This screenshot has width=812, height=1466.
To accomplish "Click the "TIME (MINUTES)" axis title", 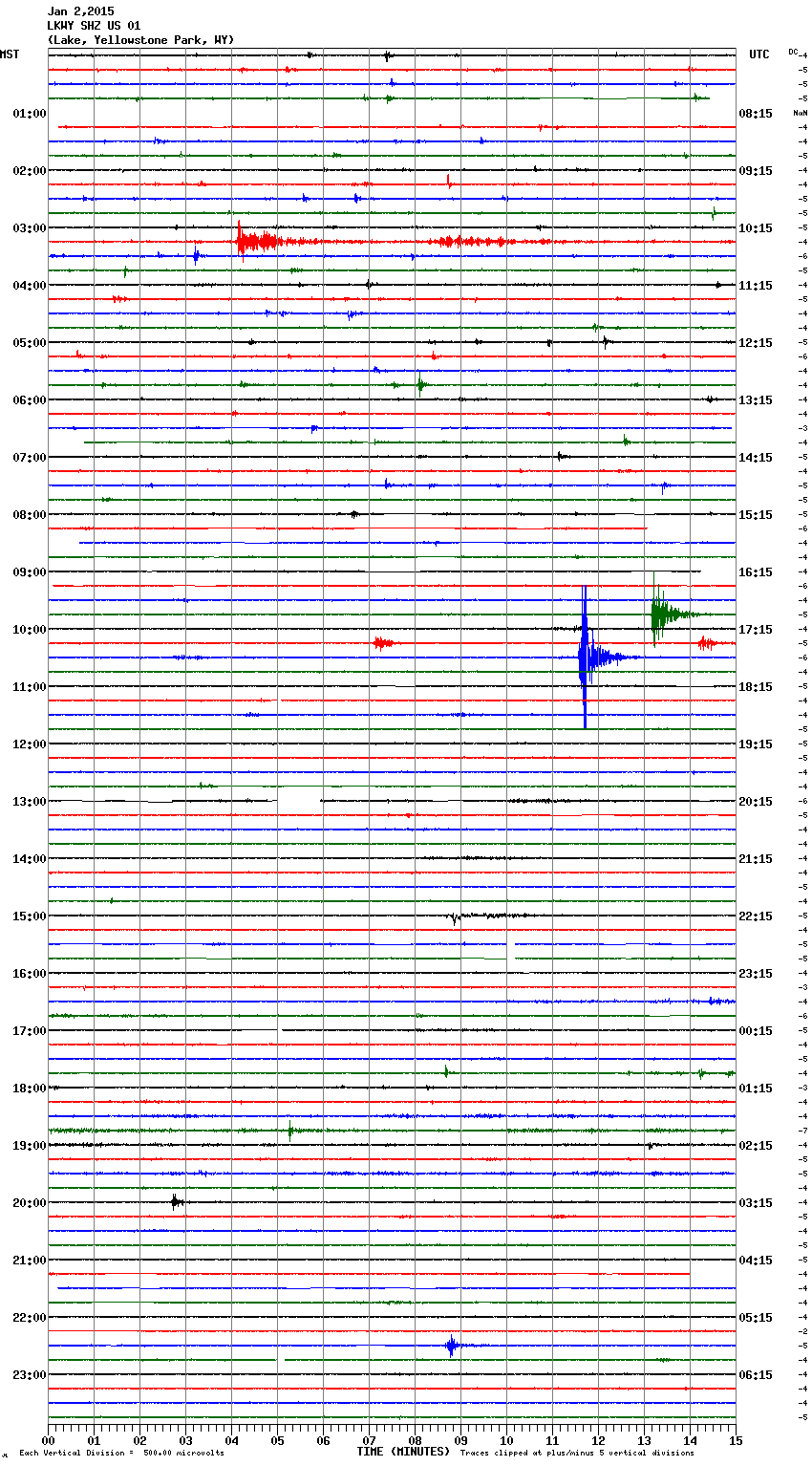I will 403,1452.
